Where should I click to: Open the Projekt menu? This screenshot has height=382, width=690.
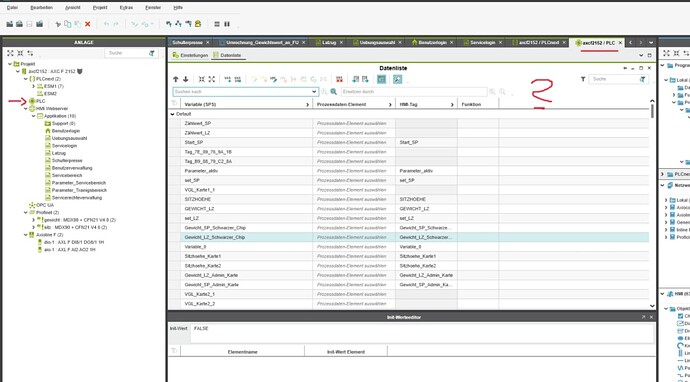tap(100, 7)
